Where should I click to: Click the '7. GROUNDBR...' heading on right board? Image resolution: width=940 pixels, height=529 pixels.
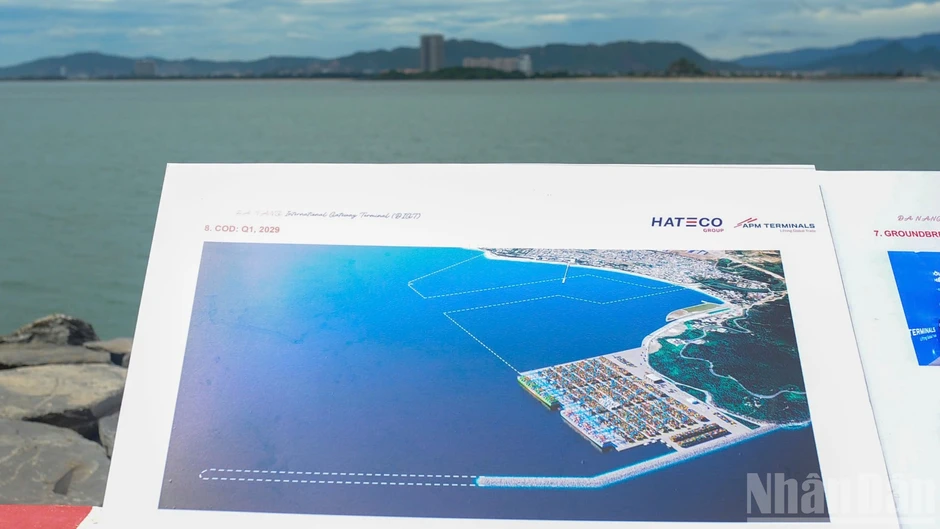tap(906, 234)
